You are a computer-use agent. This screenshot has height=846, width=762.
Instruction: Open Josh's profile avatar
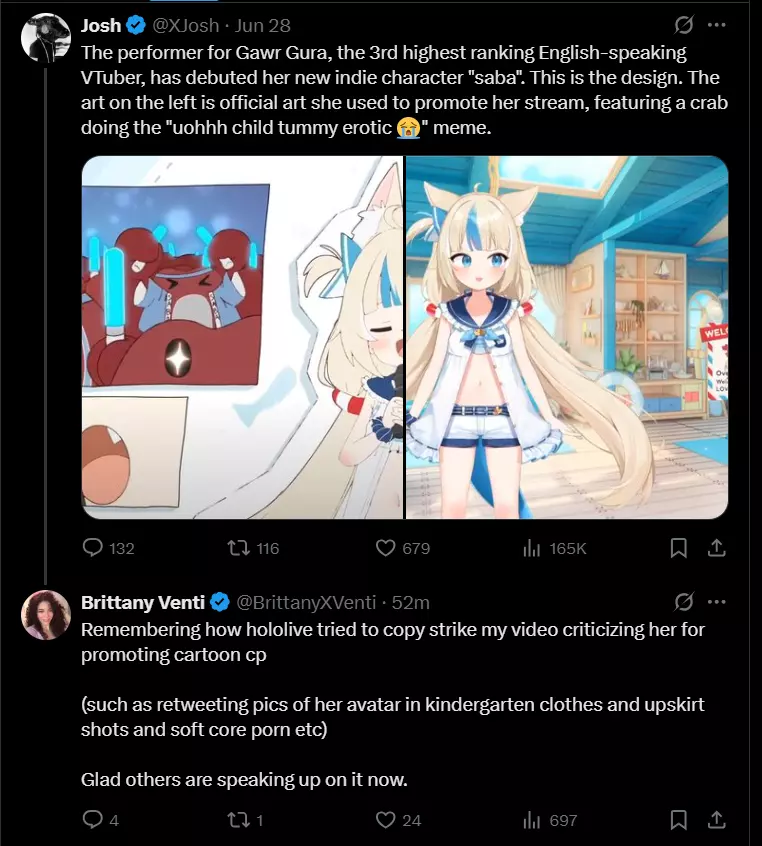pos(46,37)
